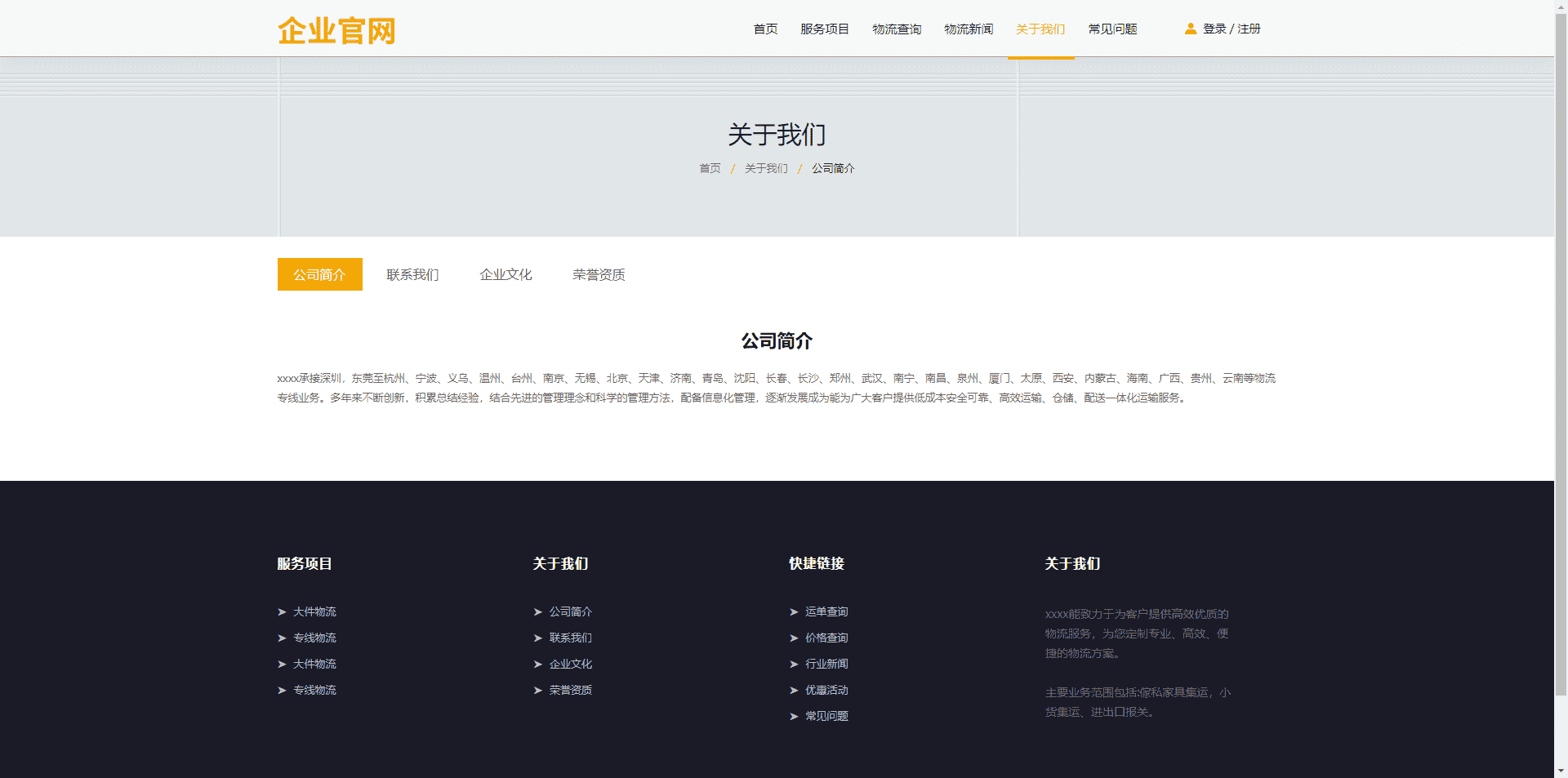Click 公司简介 in the breadcrumb trail
The height and width of the screenshot is (778, 1568).
coord(833,168)
